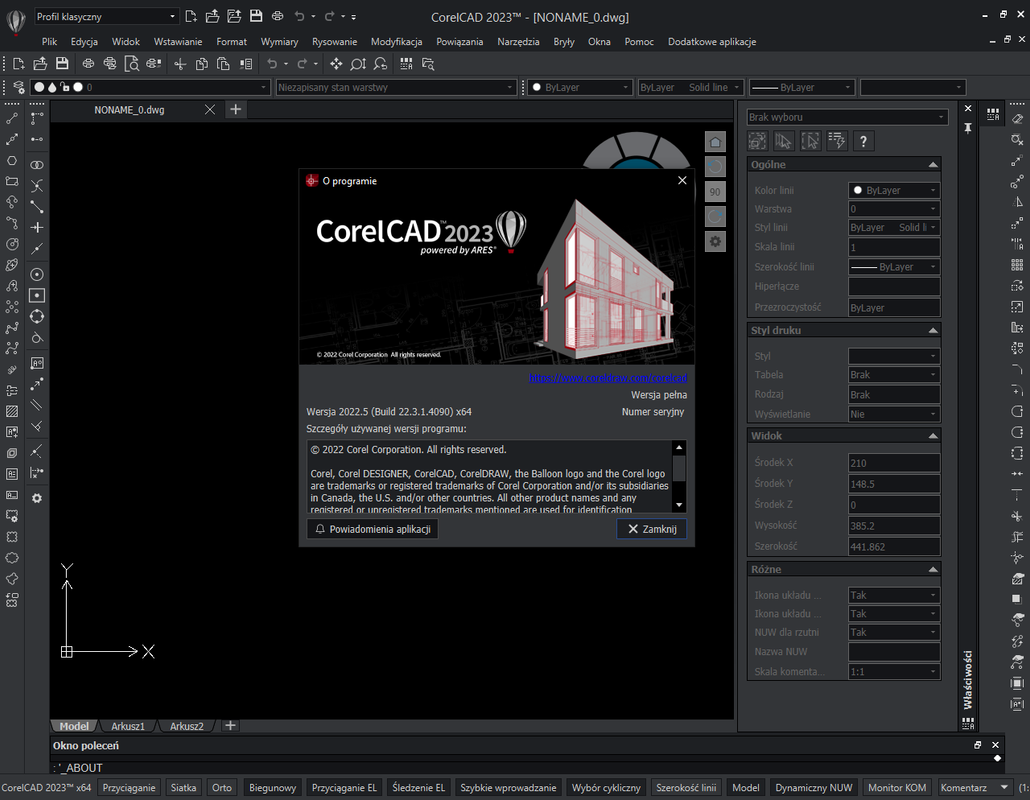This screenshot has height=800, width=1030.
Task: Select the Hatch fill tool
Action: (12, 411)
